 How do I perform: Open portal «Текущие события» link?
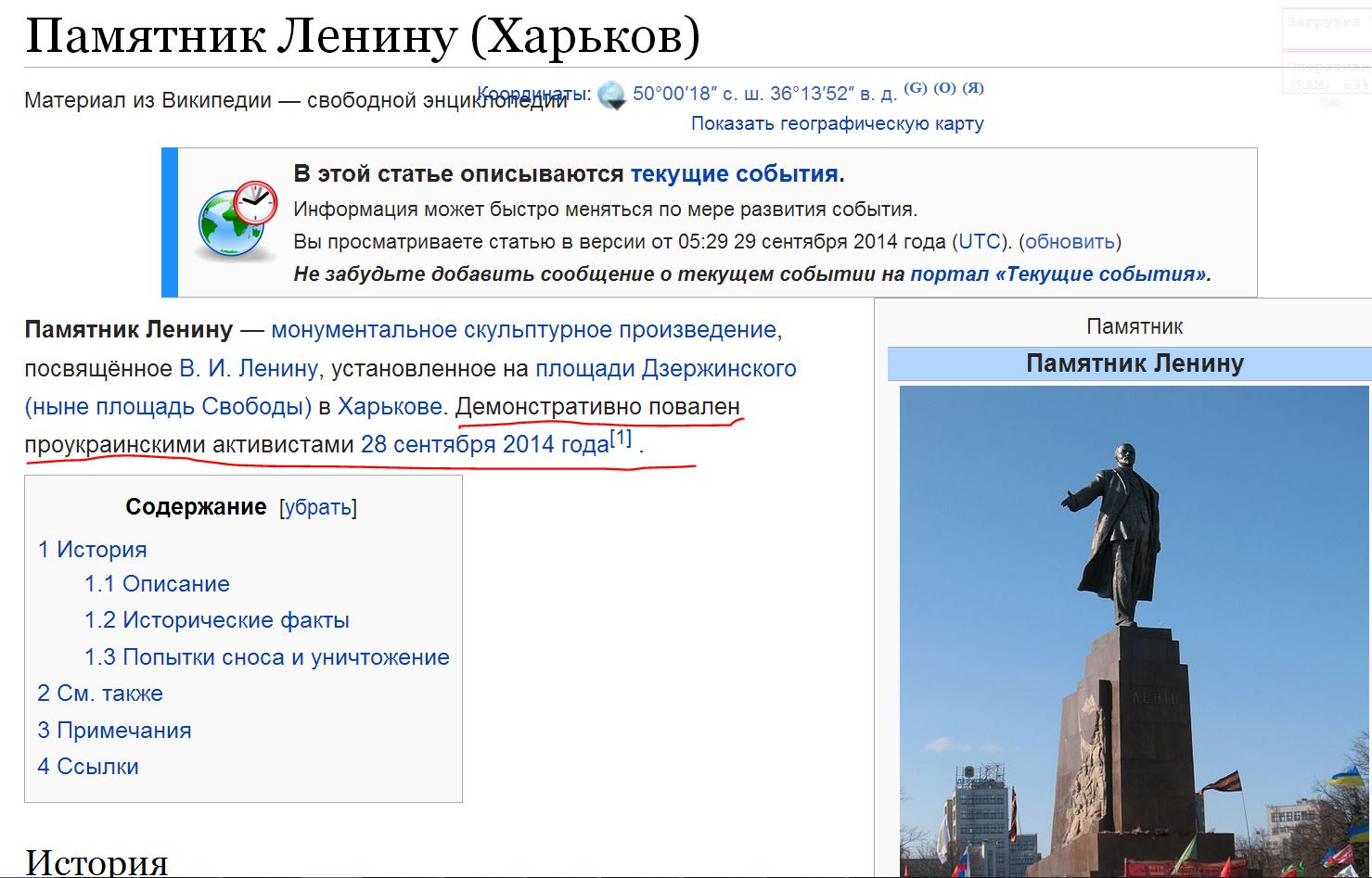(1059, 274)
